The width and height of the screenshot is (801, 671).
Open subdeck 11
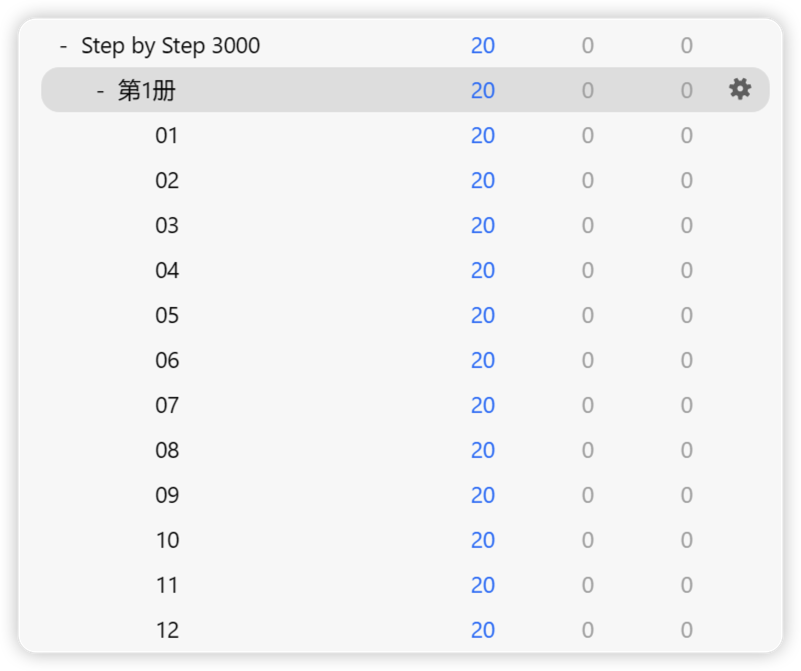[167, 585]
